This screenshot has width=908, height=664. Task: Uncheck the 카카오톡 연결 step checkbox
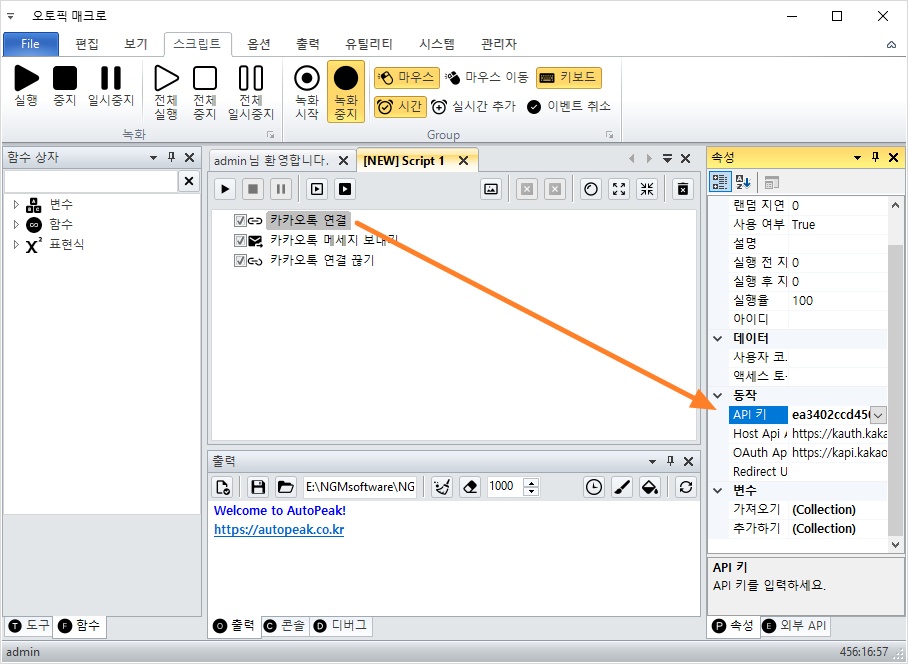tap(240, 221)
